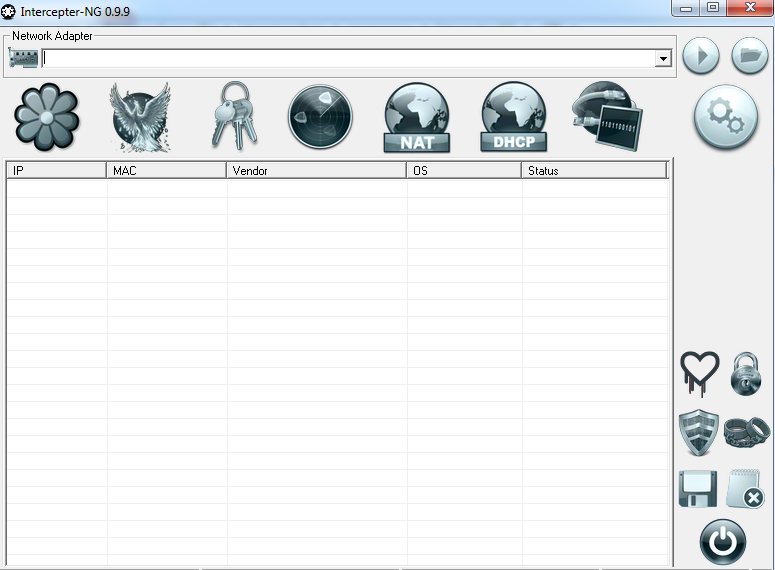The width and height of the screenshot is (775, 570).
Task: Switch to Scan mode radar icon
Action: tap(320, 117)
